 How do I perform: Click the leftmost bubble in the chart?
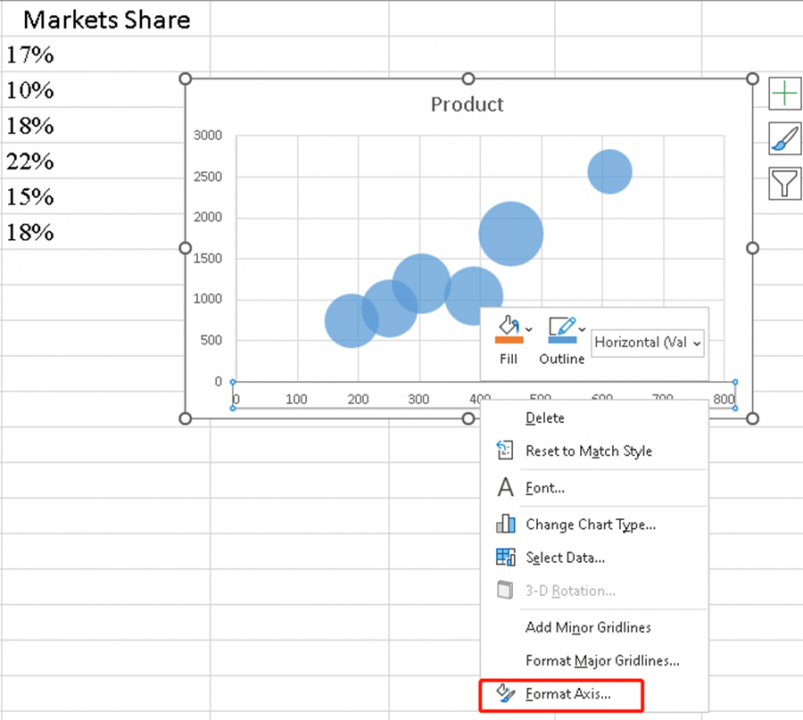pyautogui.click(x=351, y=321)
